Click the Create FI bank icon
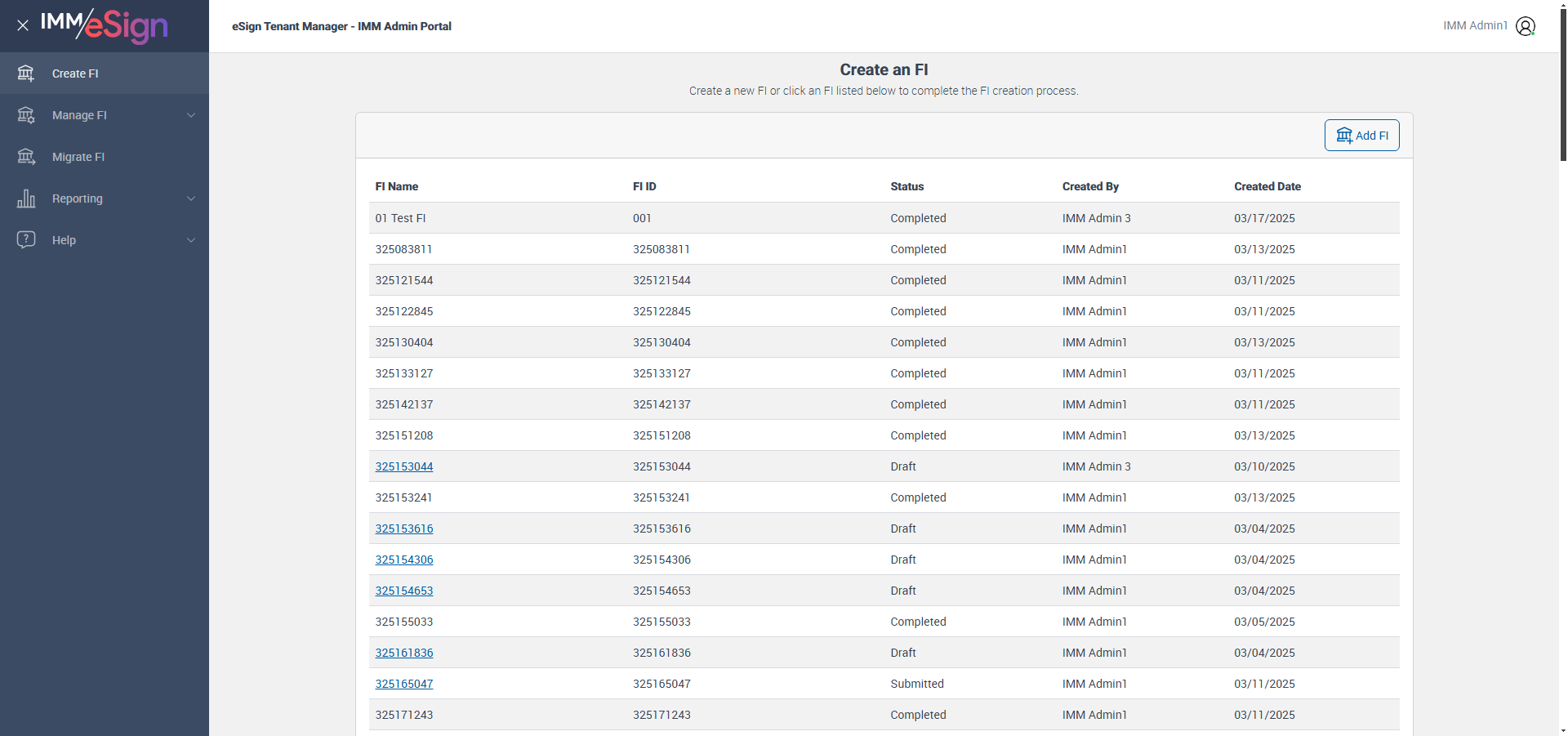The height and width of the screenshot is (736, 1568). pyautogui.click(x=26, y=74)
